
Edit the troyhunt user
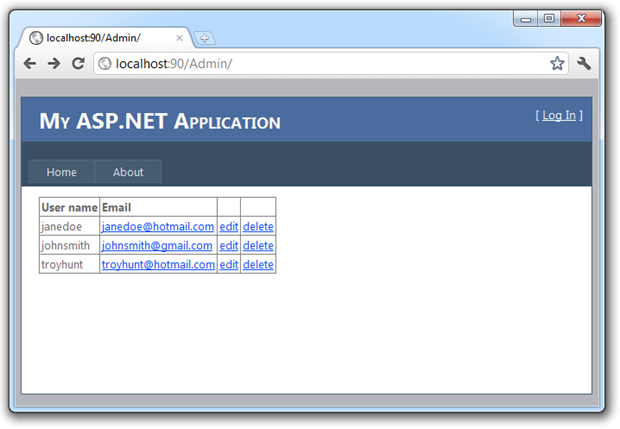point(229,265)
